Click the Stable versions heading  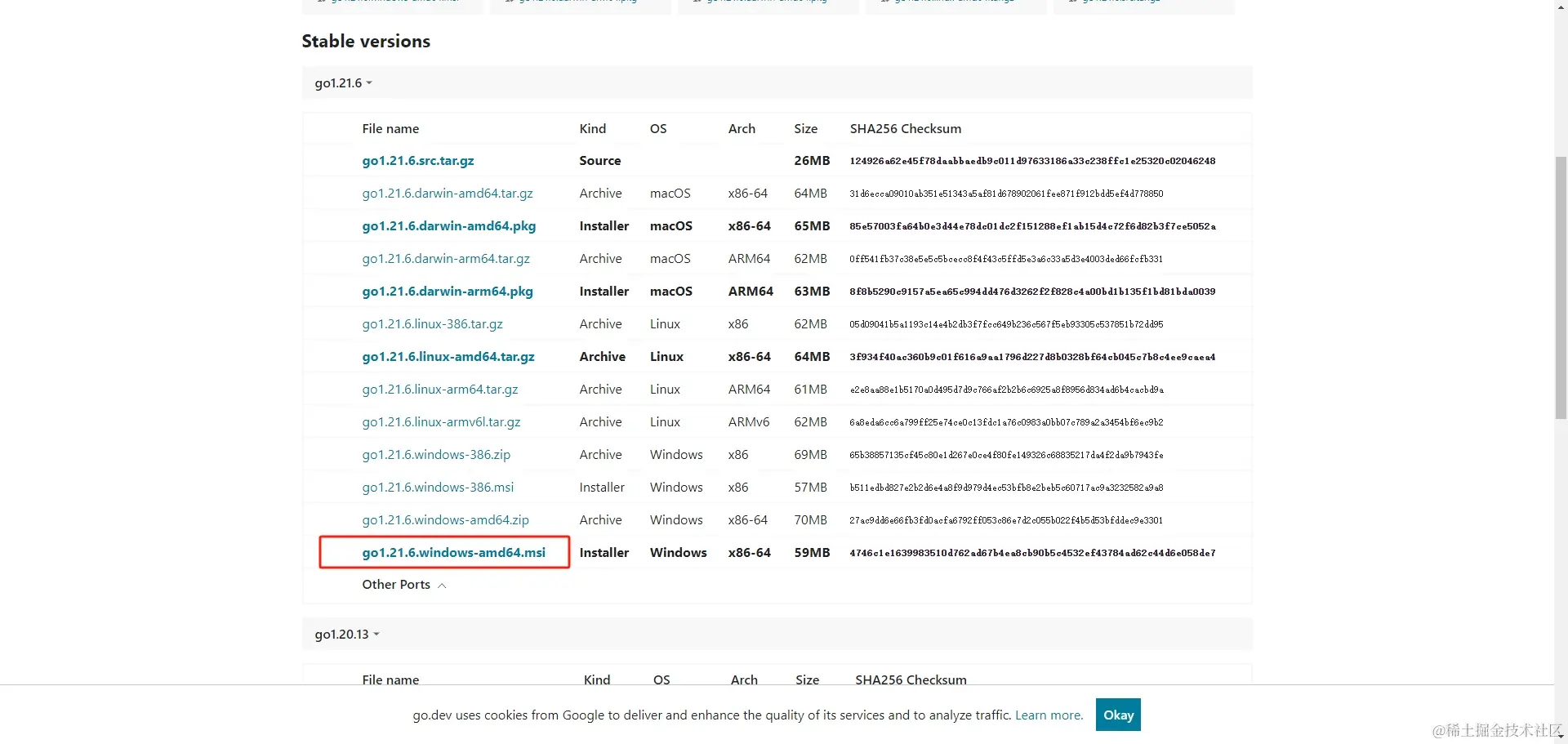[x=366, y=42]
